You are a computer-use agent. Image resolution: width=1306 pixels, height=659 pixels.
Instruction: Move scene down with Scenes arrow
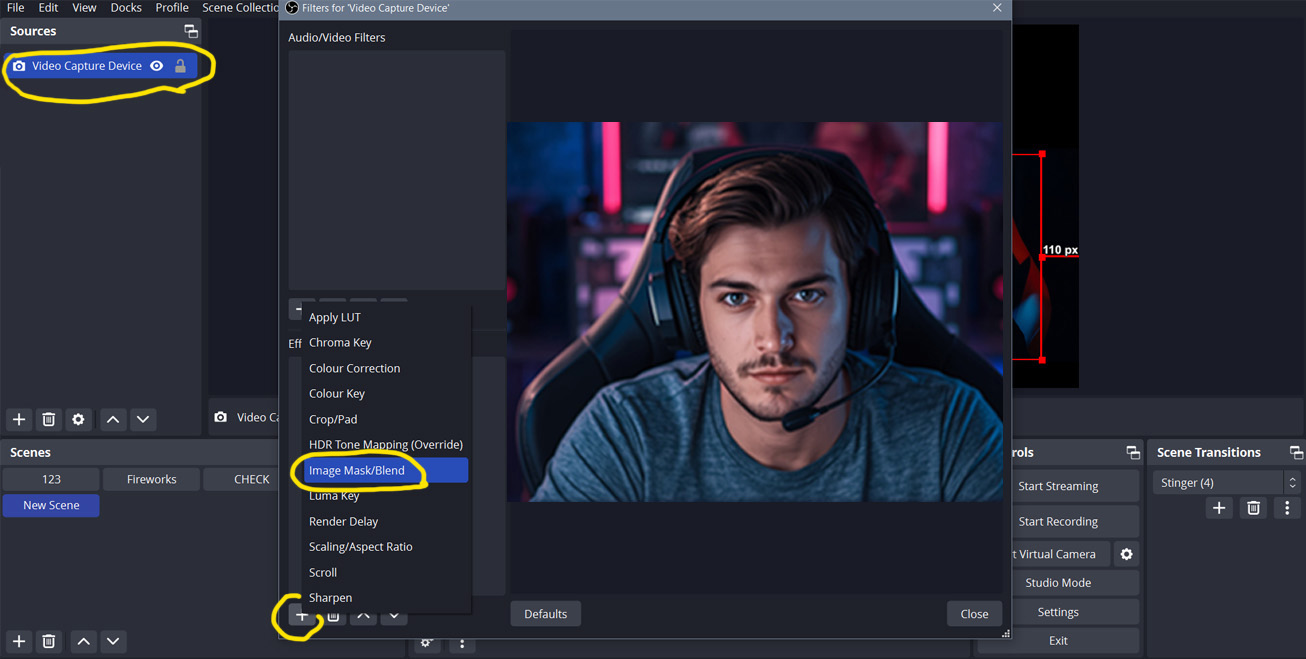(113, 641)
